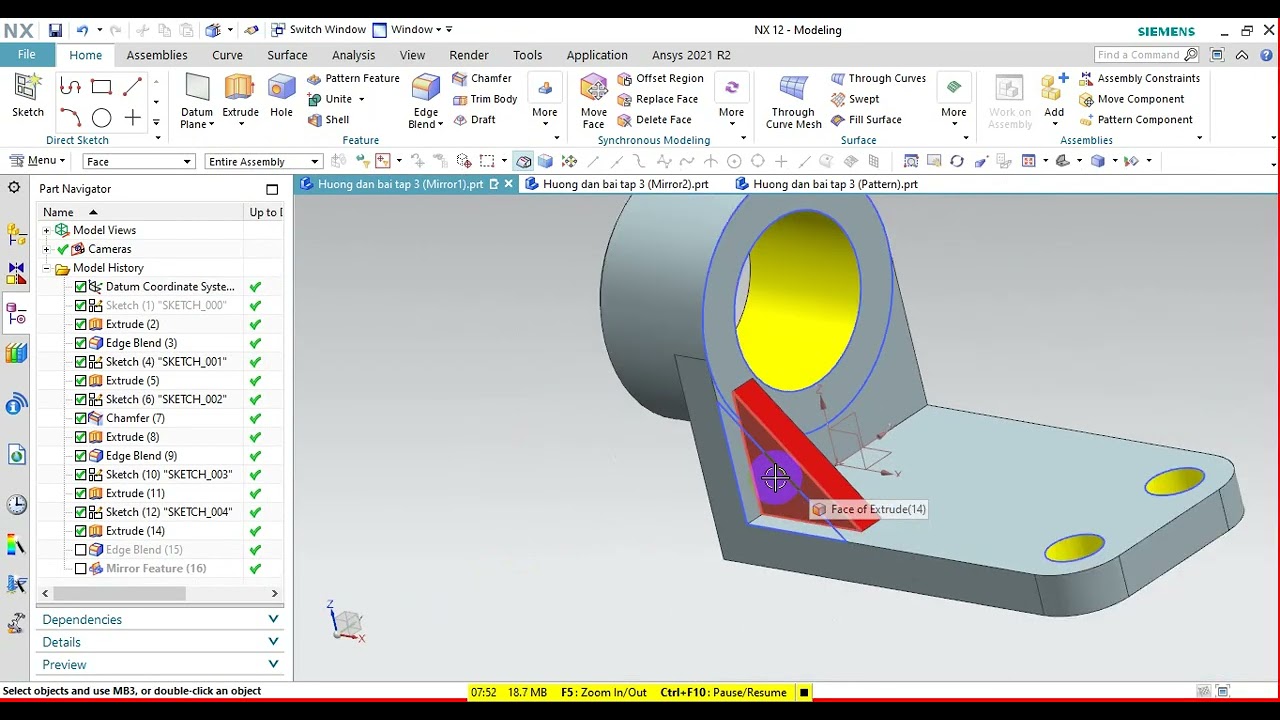Click the Extrude feature icon
Screen dimensions: 1280x720
[240, 96]
